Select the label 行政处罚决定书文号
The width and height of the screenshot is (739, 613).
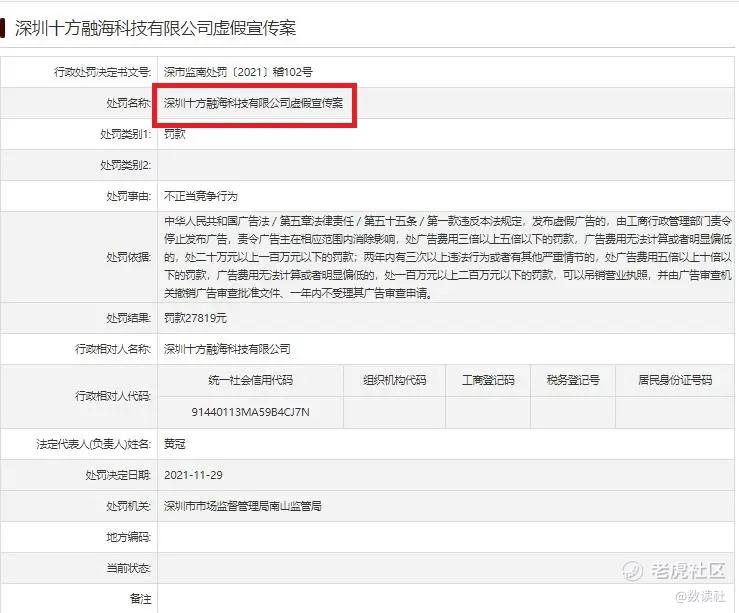tap(102, 72)
